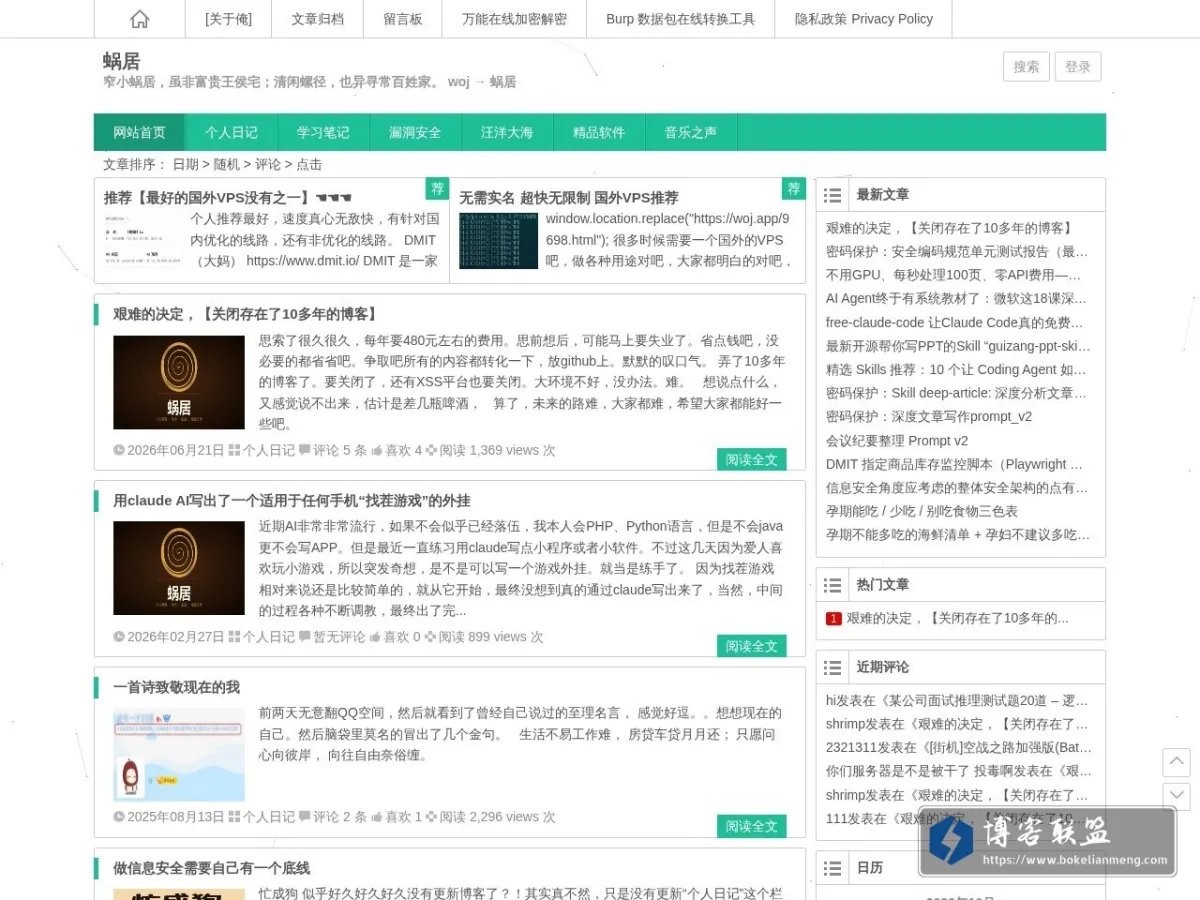
Task: Open the 精品软件 category tab
Action: pyautogui.click(x=599, y=132)
